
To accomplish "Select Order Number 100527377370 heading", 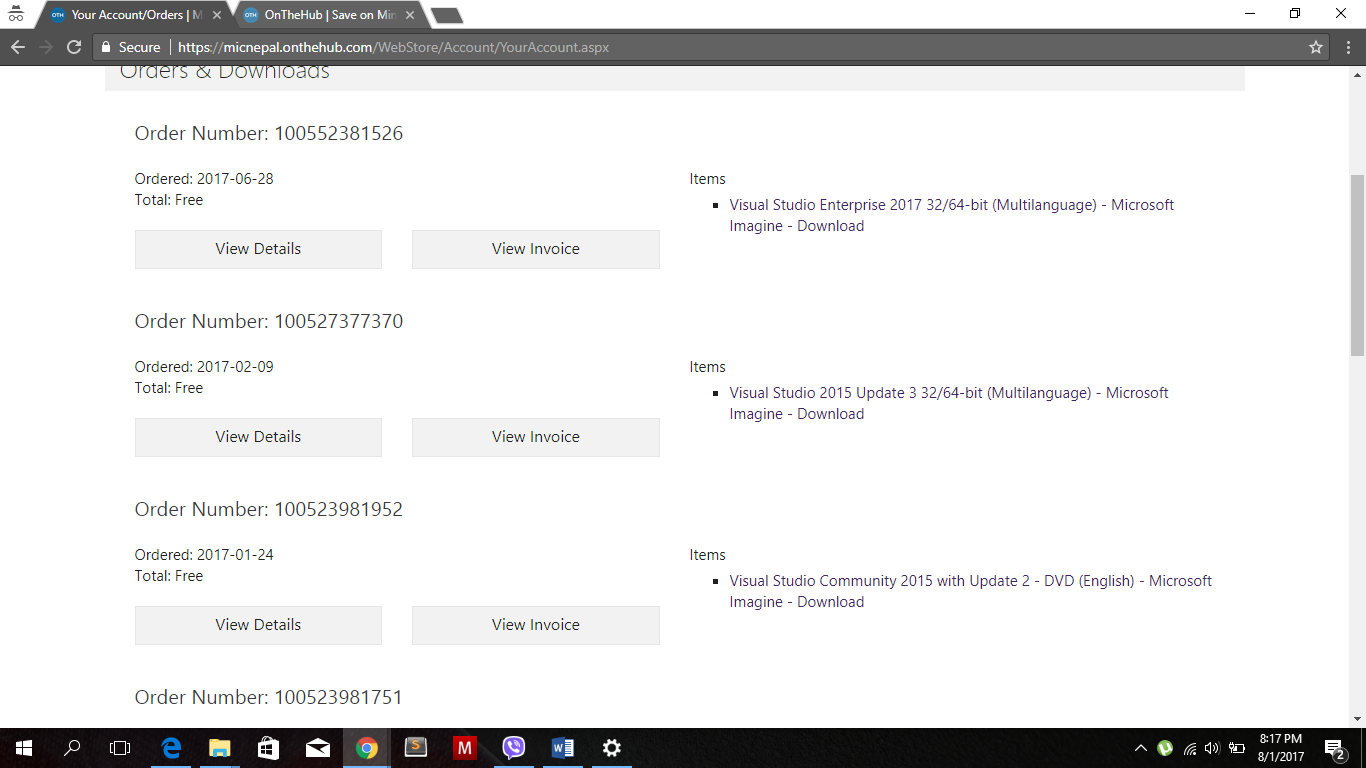I will 269,321.
